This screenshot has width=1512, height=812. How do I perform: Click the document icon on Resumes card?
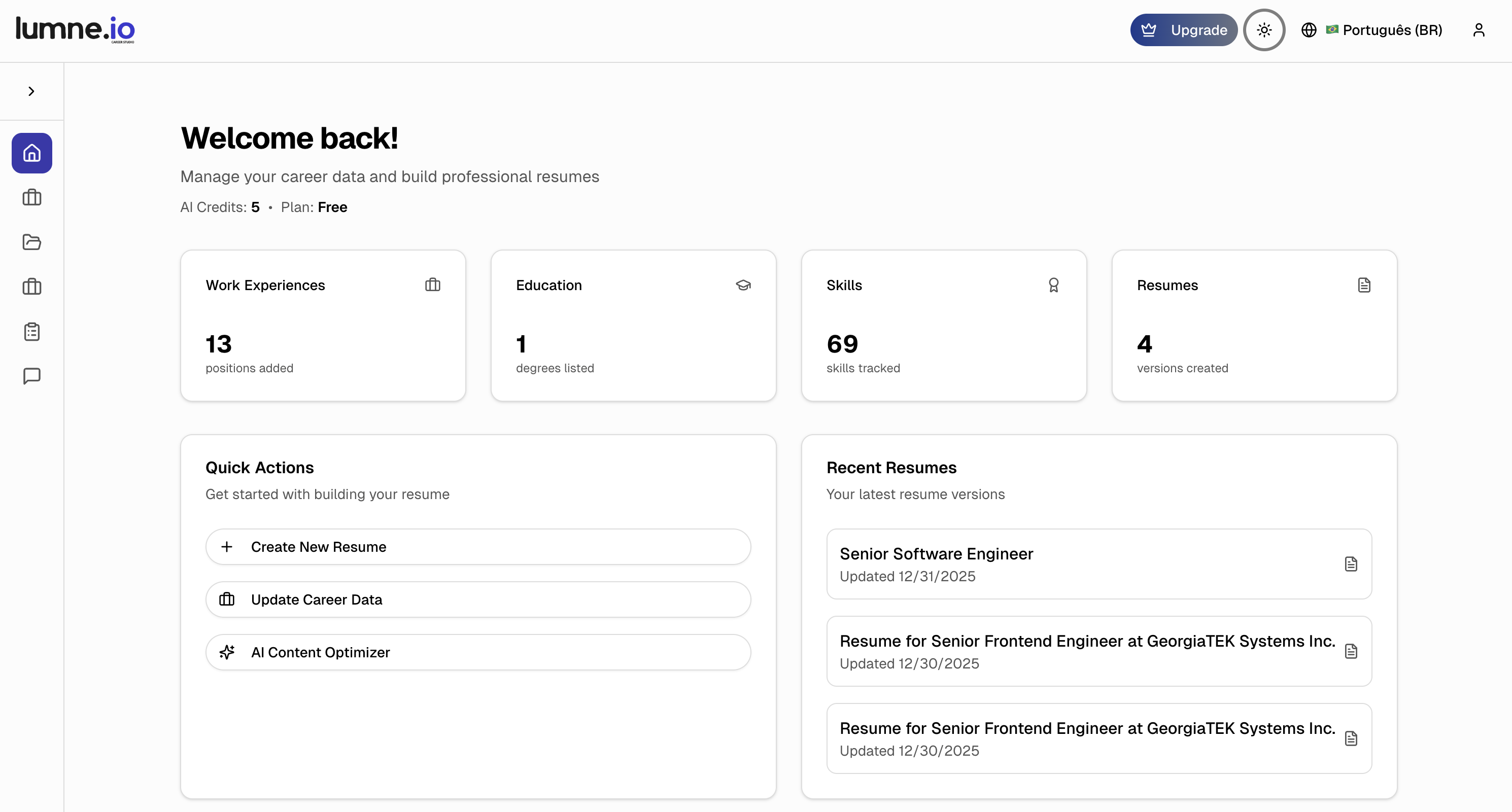1364,285
